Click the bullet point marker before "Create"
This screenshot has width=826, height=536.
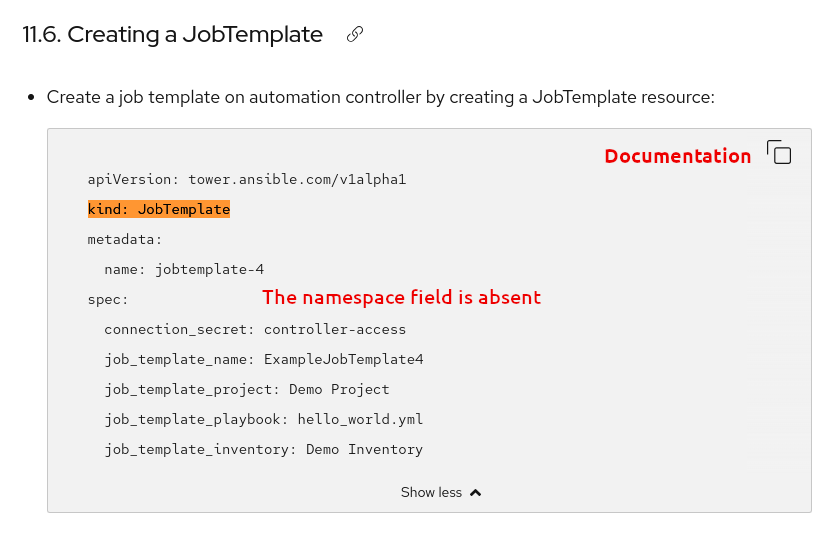pyautogui.click(x=31, y=98)
